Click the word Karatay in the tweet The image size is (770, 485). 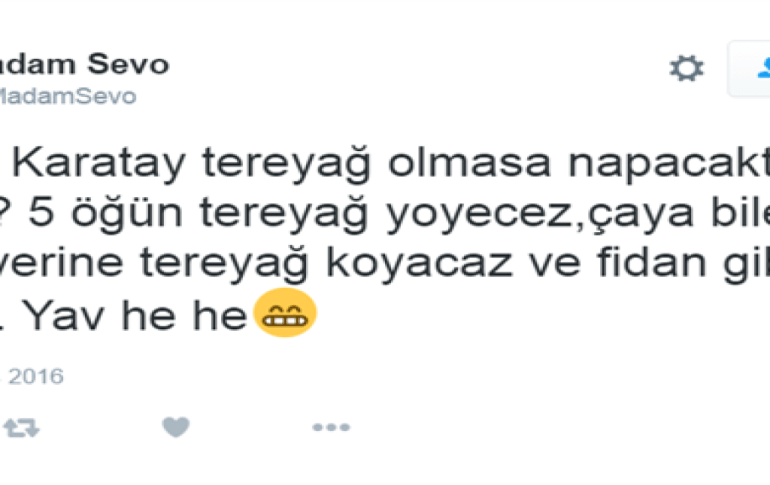[99, 162]
